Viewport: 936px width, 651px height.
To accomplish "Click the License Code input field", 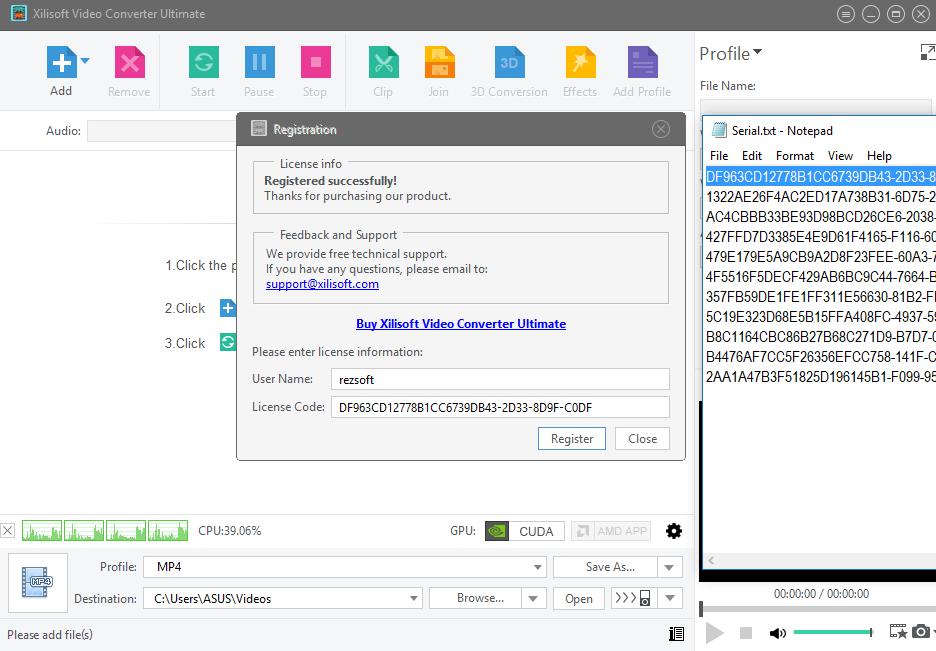I will click(500, 407).
